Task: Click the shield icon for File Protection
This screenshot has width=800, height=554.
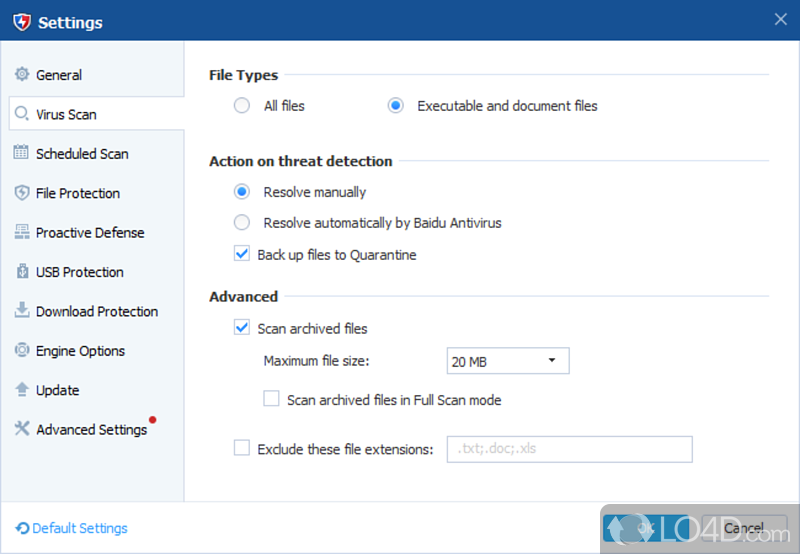Action: tap(22, 193)
